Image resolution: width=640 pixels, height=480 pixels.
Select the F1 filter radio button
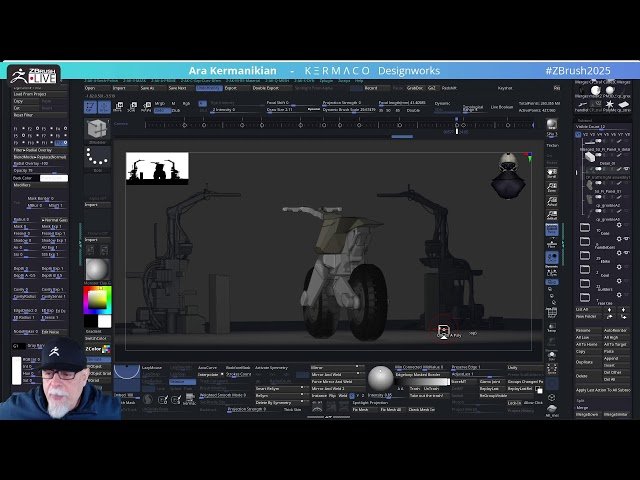point(22,129)
